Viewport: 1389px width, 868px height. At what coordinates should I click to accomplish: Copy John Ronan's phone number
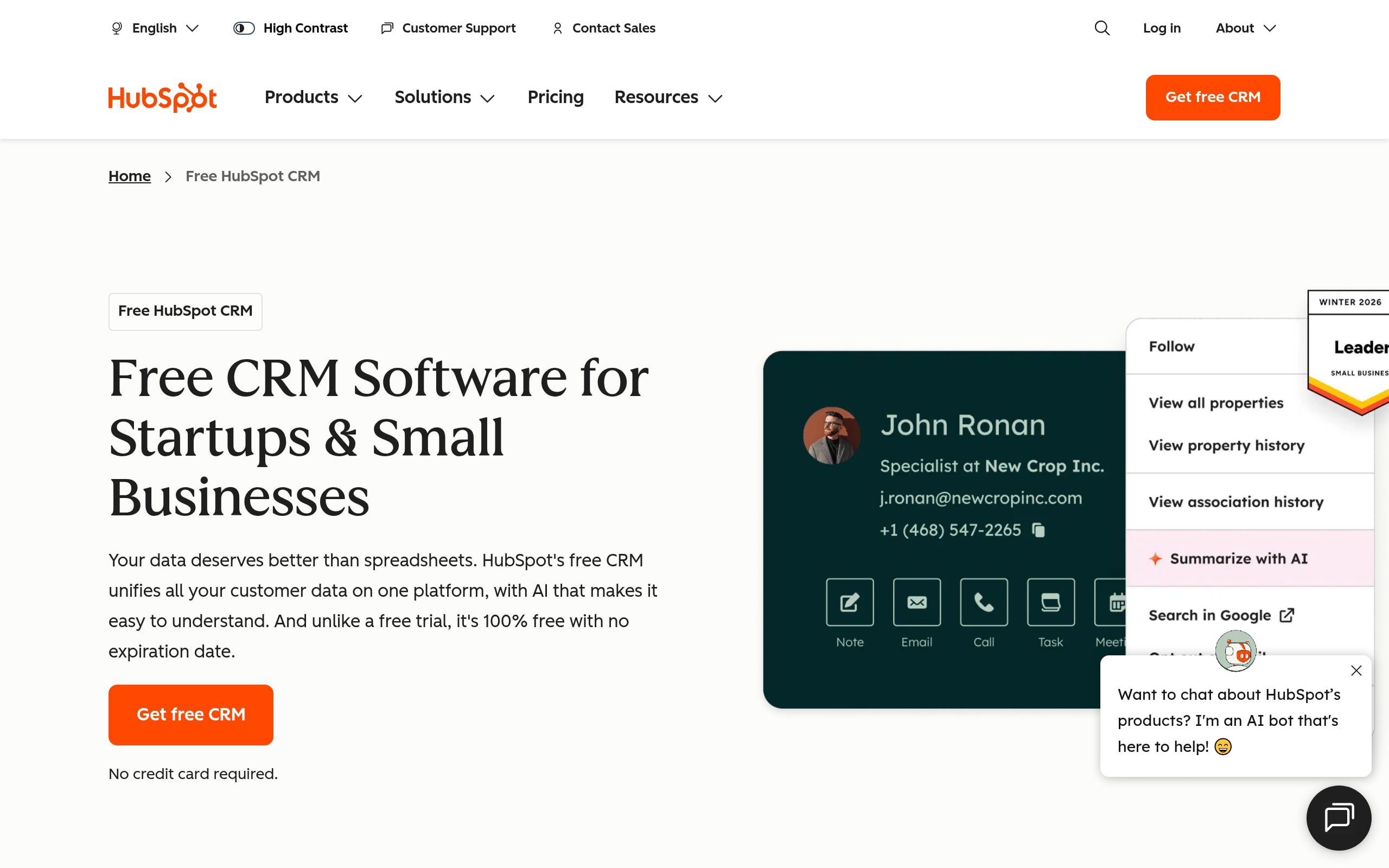pyautogui.click(x=1039, y=530)
